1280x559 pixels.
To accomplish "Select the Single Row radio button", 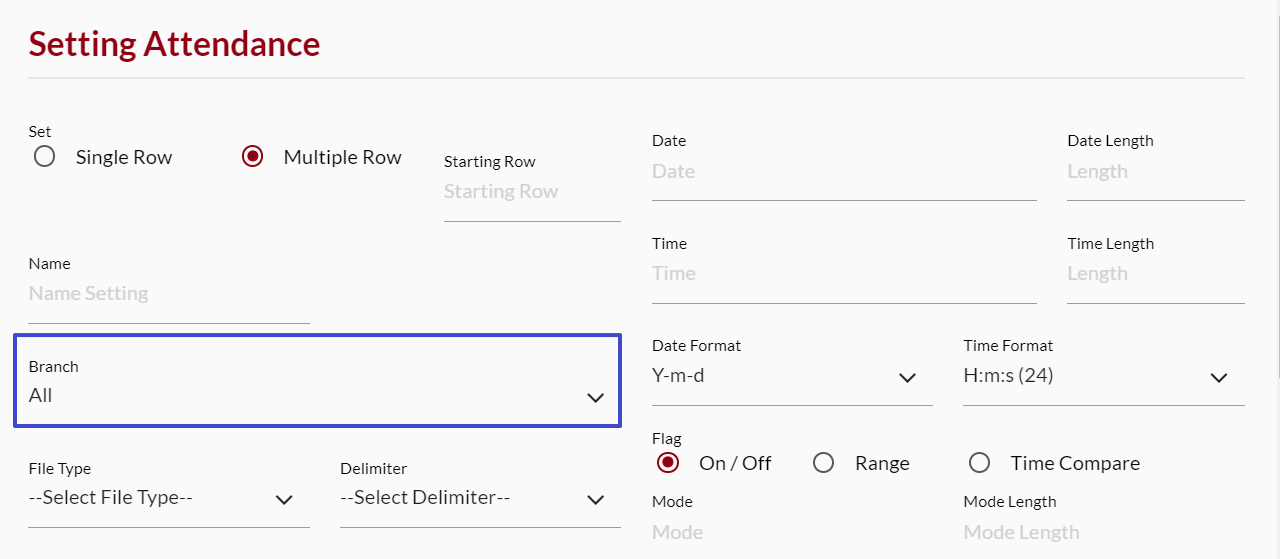I will click(44, 157).
